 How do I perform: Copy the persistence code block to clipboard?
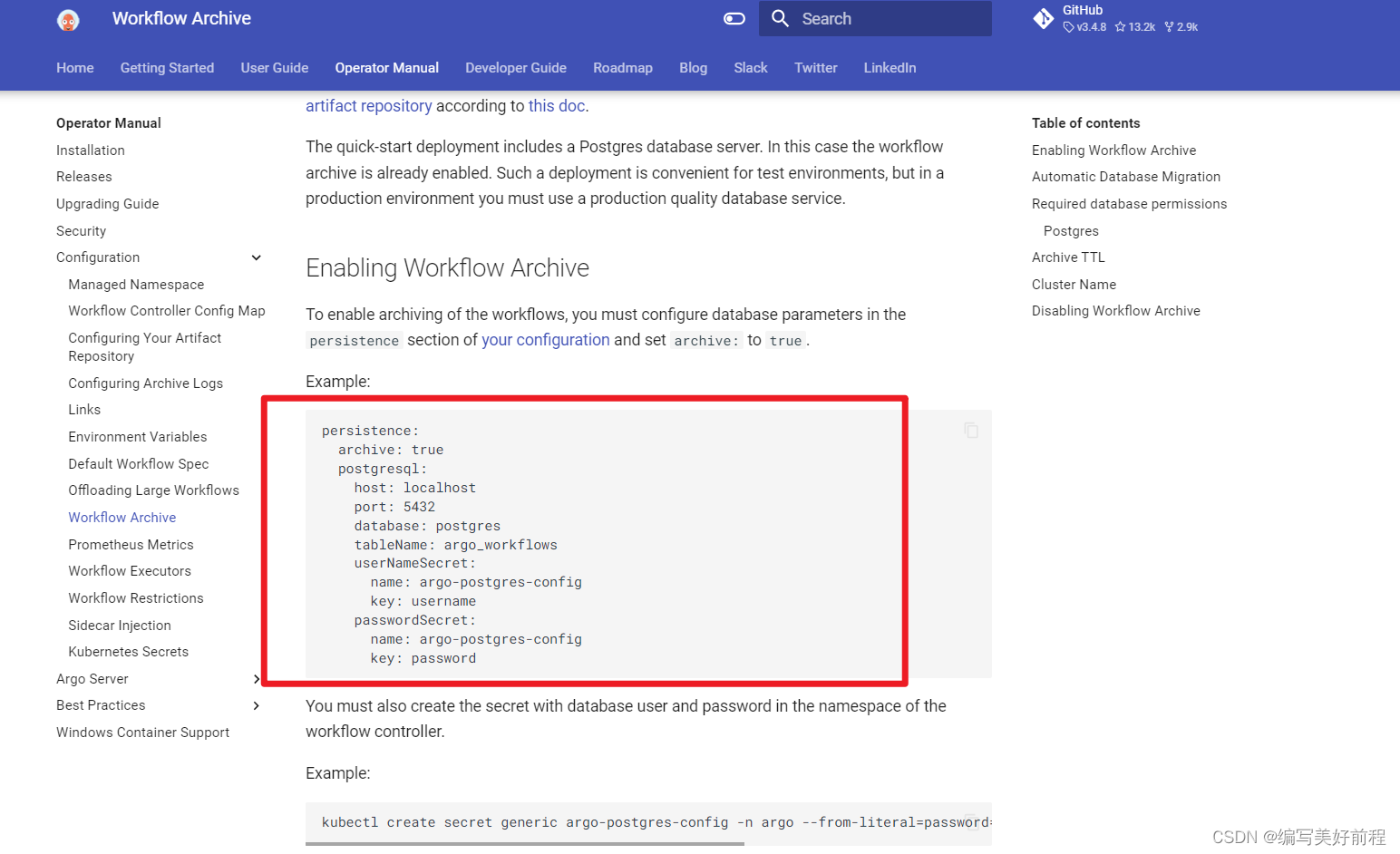[x=971, y=430]
